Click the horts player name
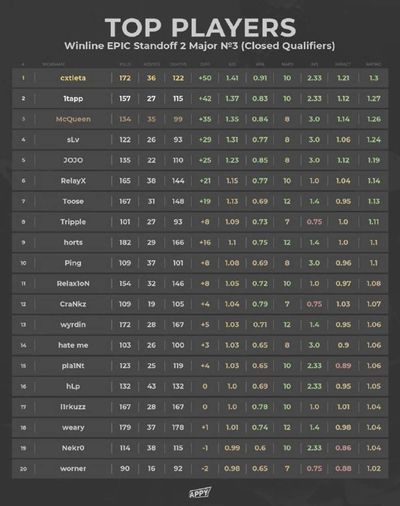 (73, 243)
